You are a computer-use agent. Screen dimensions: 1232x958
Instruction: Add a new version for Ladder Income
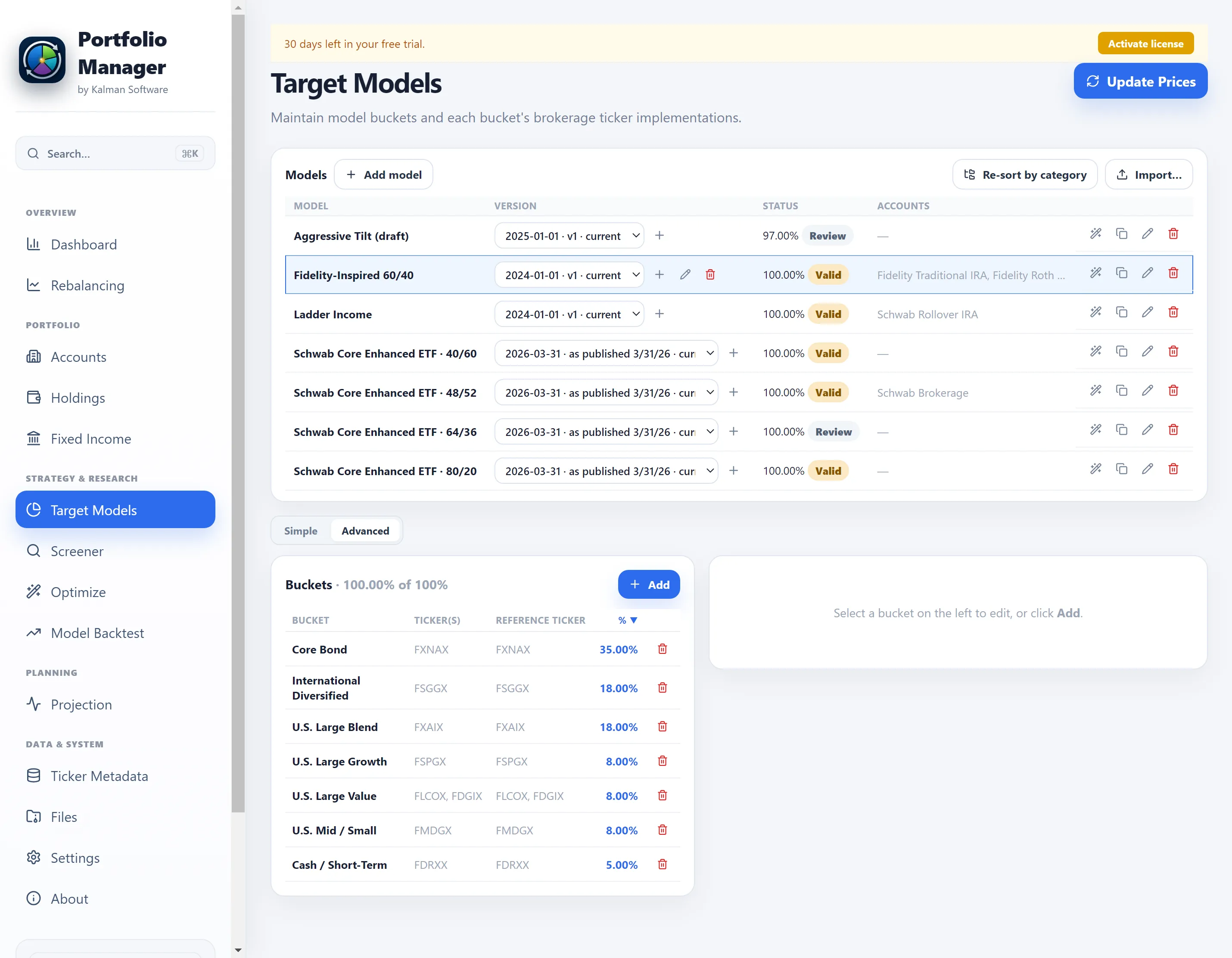pos(660,314)
